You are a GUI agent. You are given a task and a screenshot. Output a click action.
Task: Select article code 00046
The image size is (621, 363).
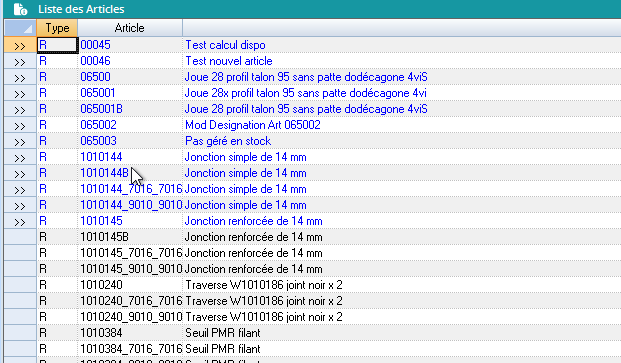[x=95, y=61]
